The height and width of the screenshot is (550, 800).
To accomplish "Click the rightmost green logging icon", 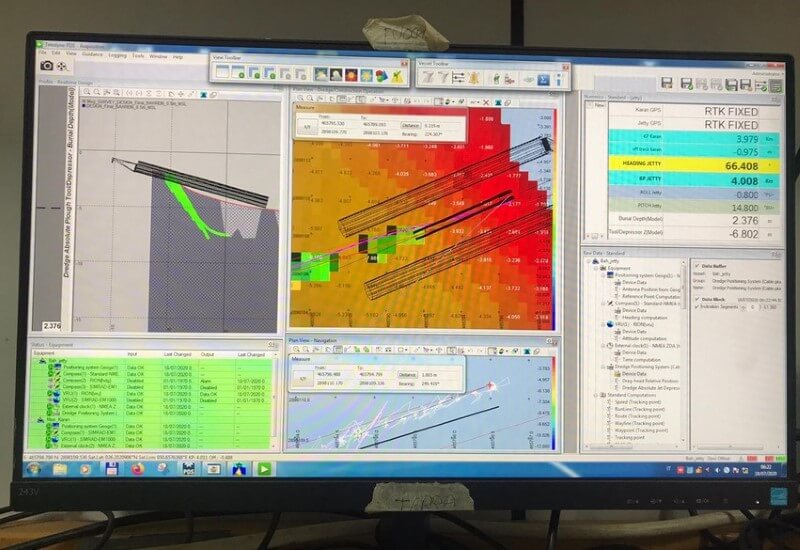I will [776, 86].
